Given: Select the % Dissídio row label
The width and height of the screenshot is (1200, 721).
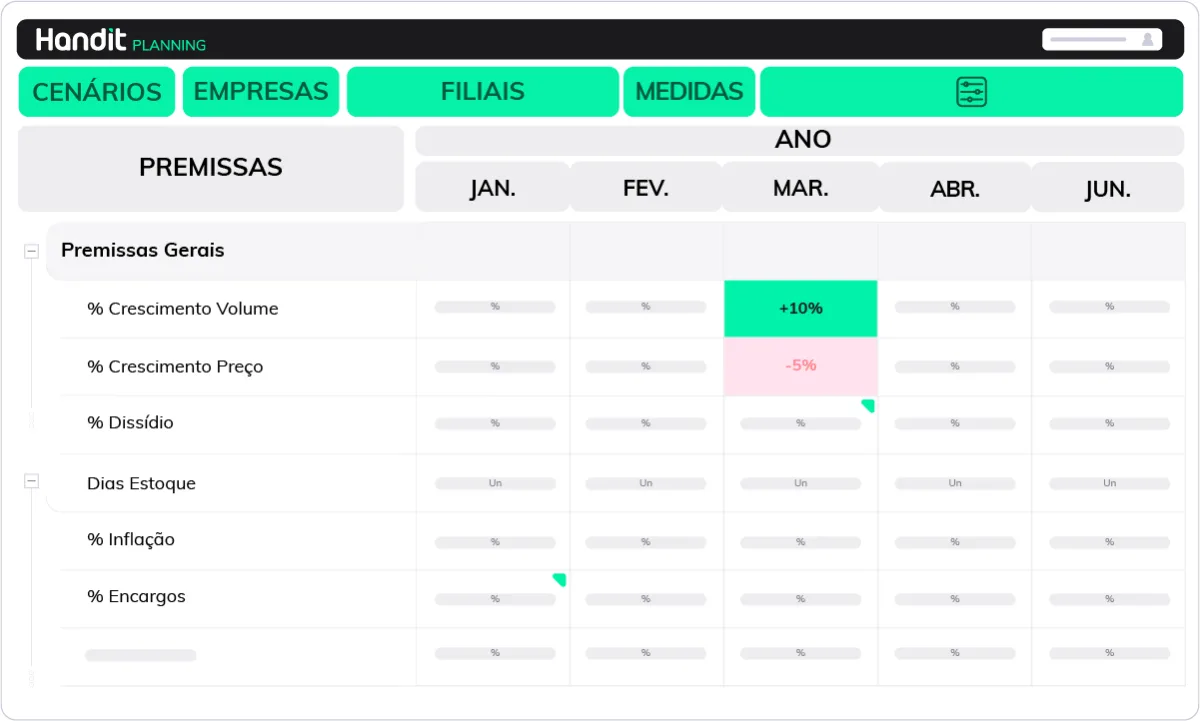Looking at the screenshot, I should tap(130, 423).
